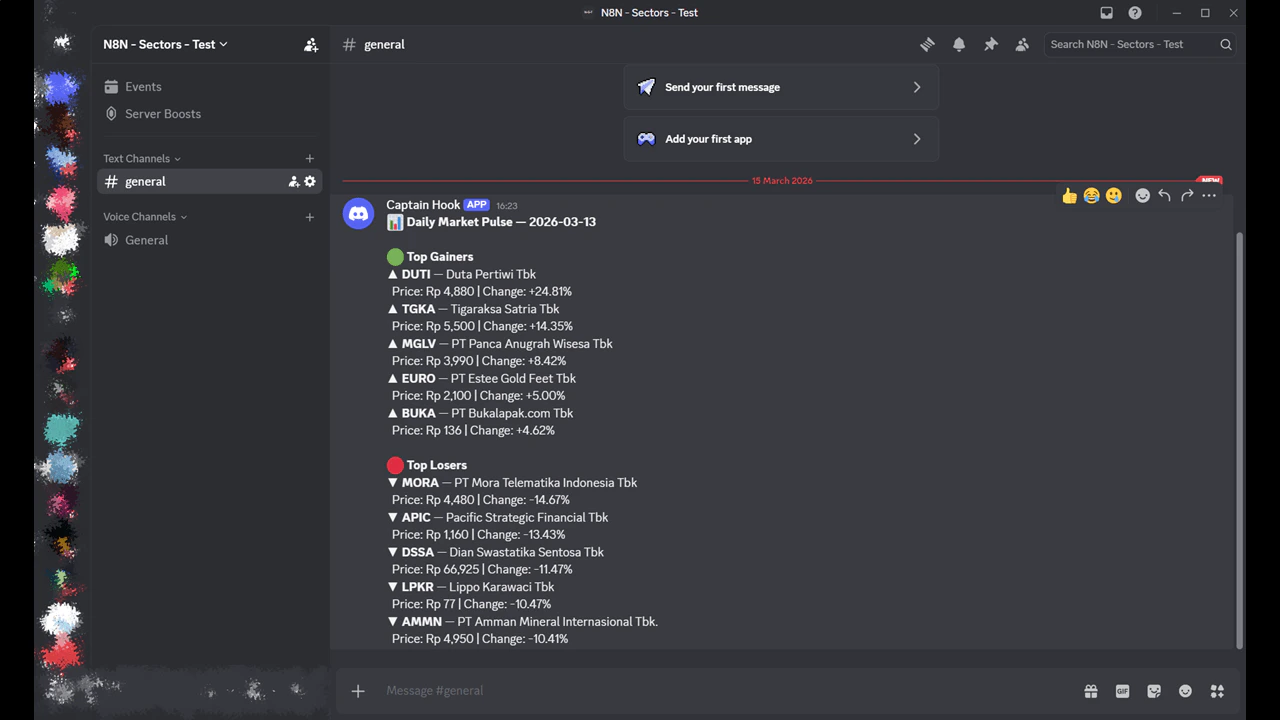Toggle the member list

click(1022, 44)
